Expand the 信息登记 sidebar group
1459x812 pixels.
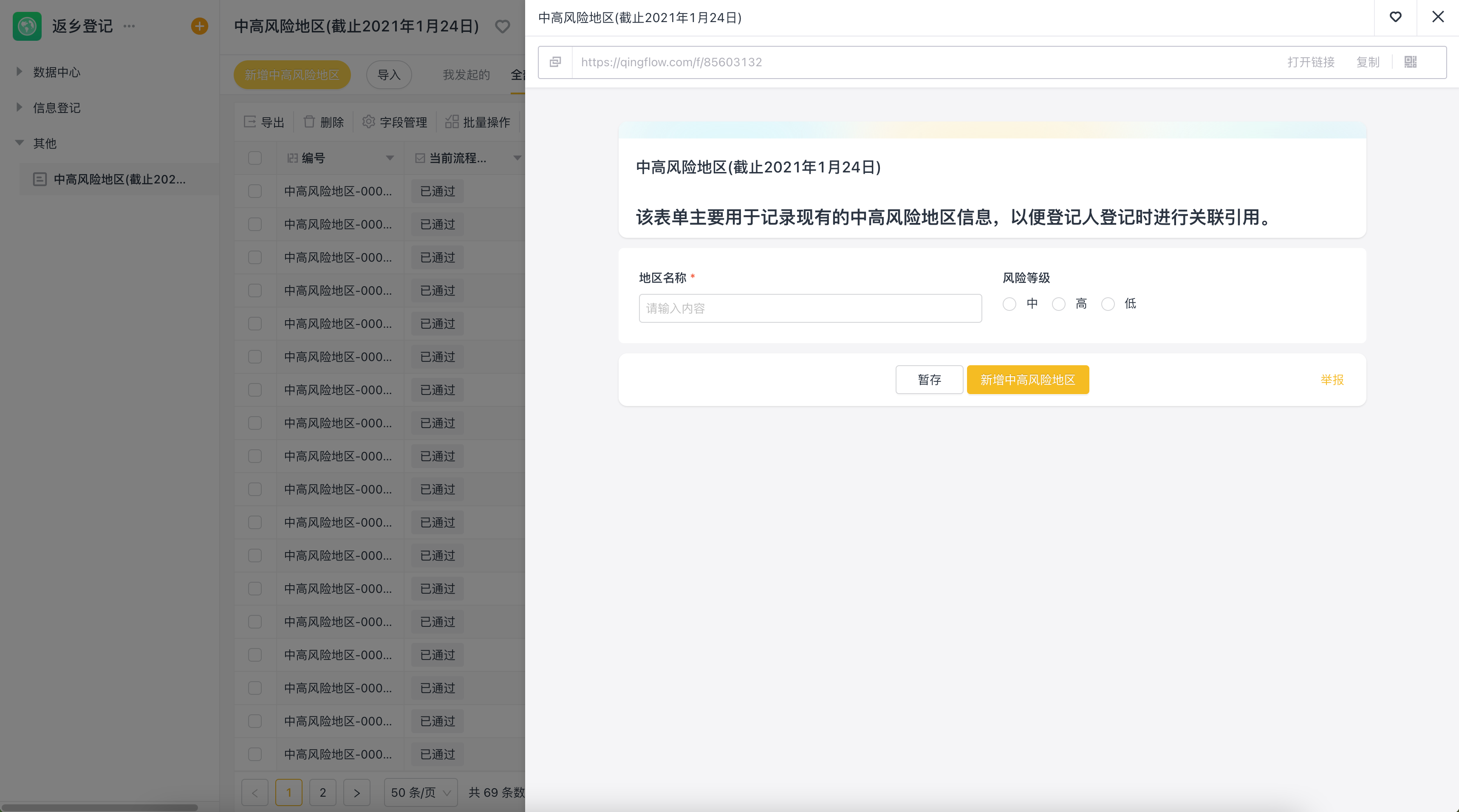click(19, 107)
